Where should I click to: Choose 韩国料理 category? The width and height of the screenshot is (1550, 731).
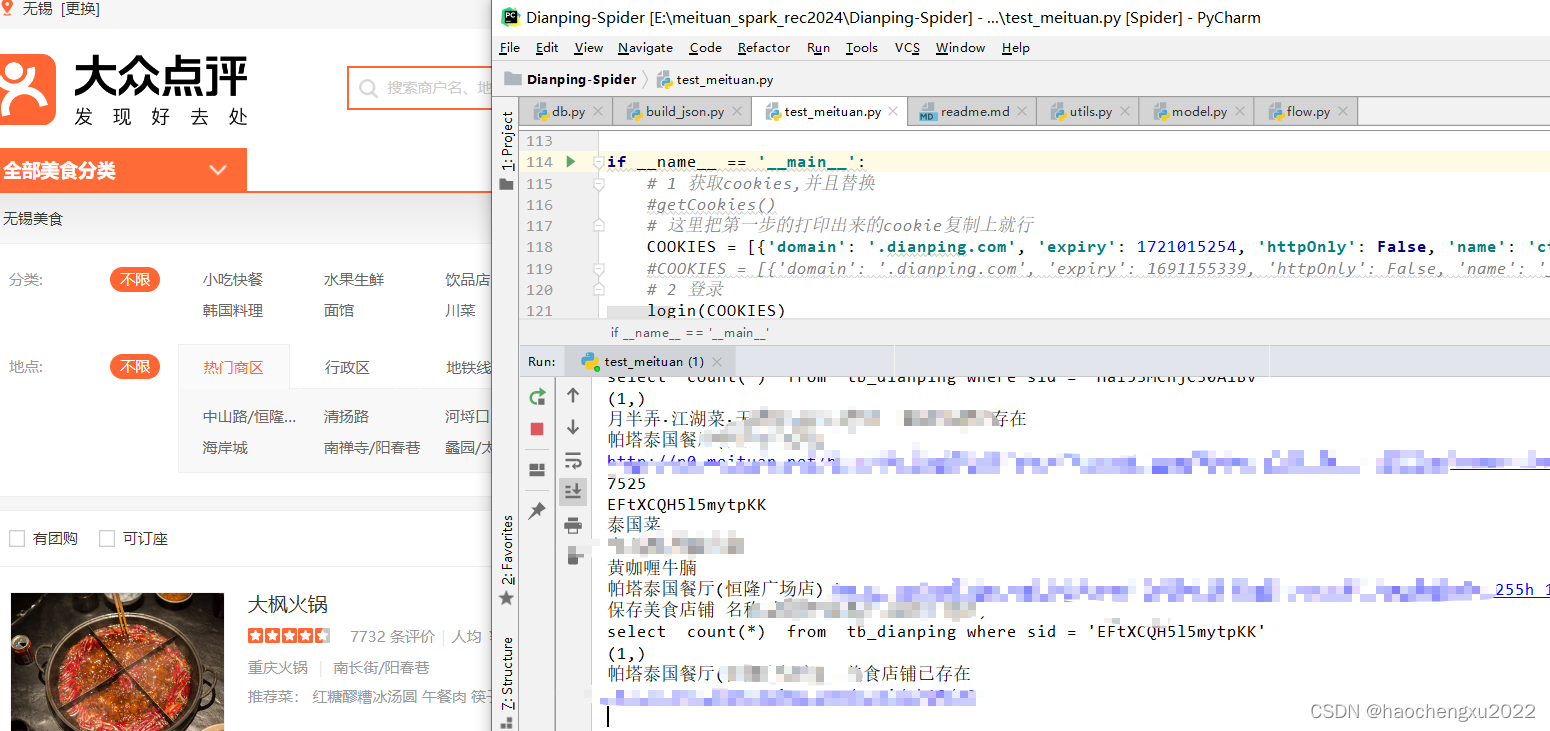click(233, 310)
